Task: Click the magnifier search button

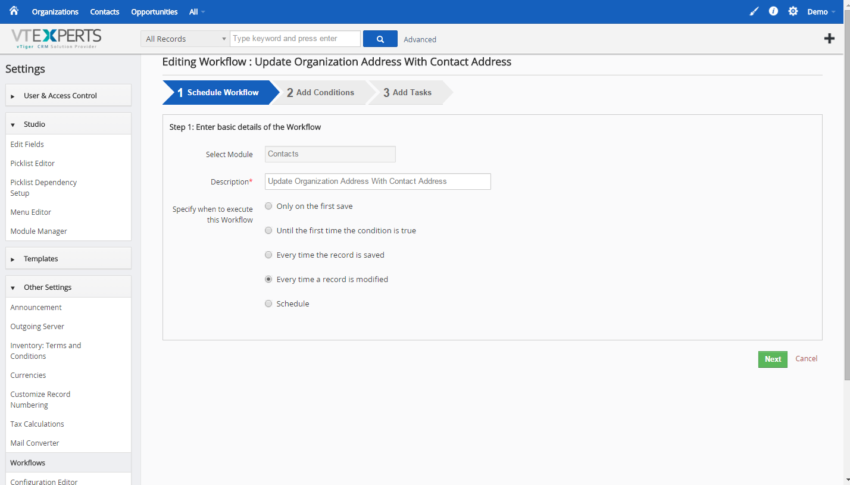Action: 380,39
